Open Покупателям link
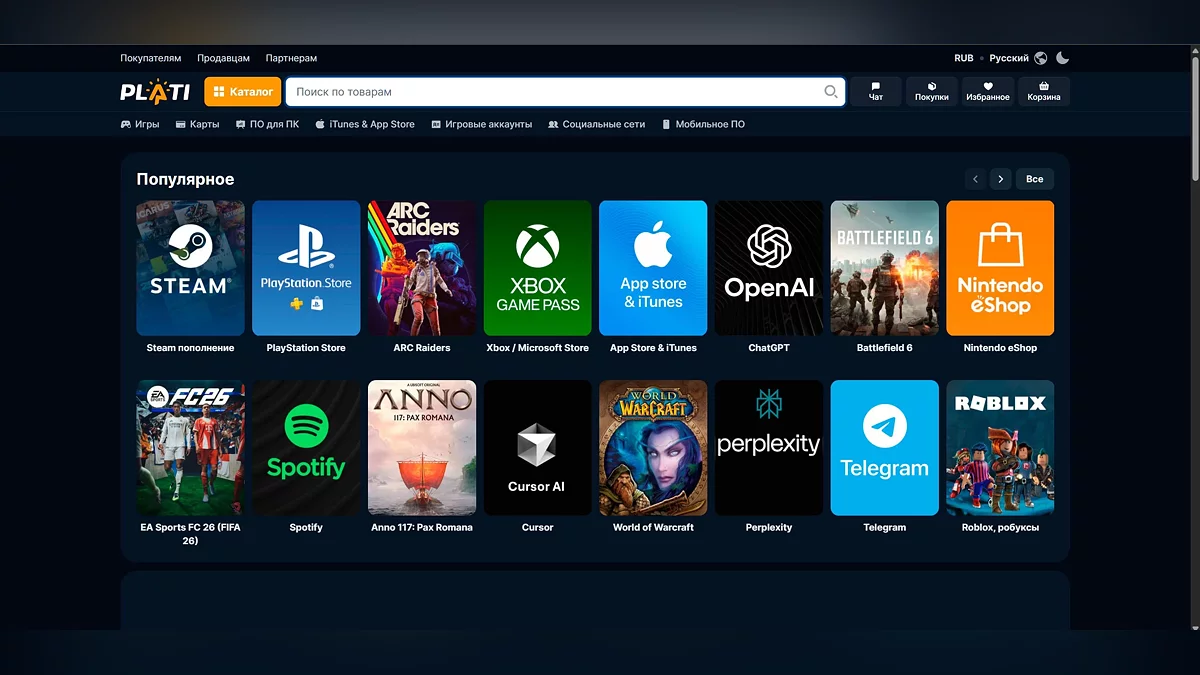1200x675 pixels. (x=151, y=58)
